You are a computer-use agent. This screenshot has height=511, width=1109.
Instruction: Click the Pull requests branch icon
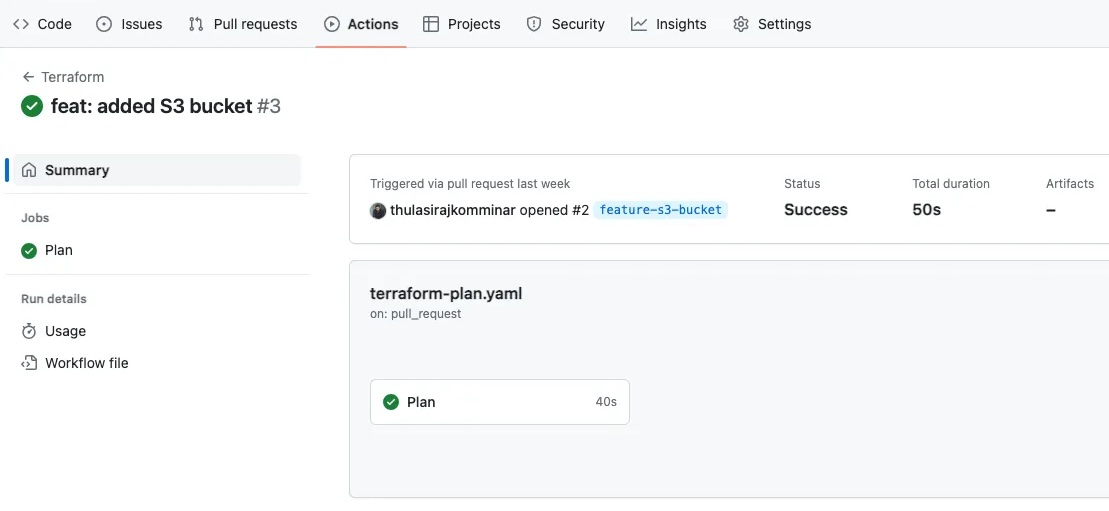point(196,24)
